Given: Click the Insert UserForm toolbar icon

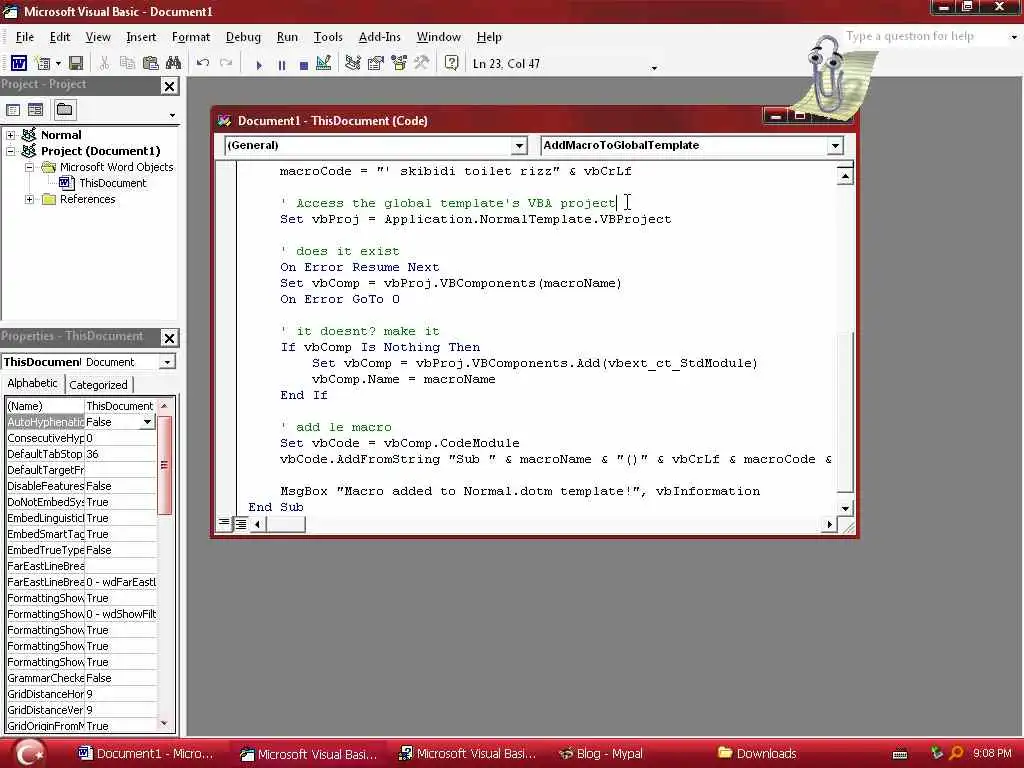Looking at the screenshot, I should coord(43,63).
